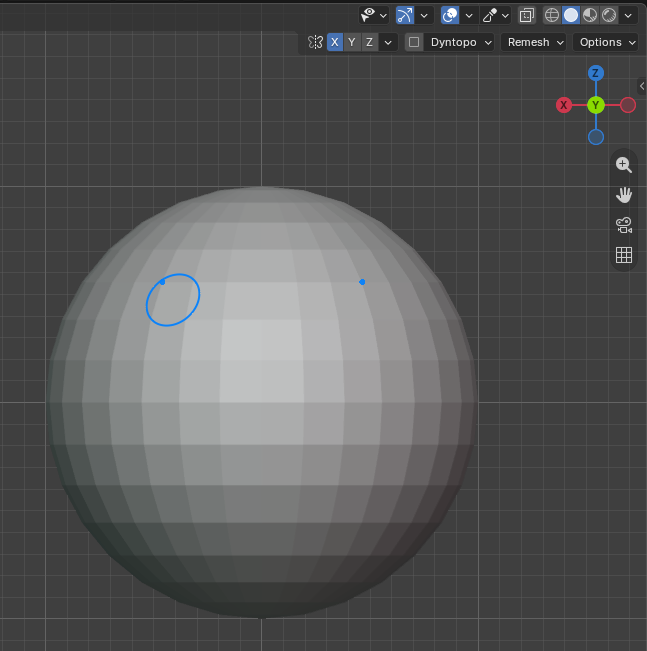The width and height of the screenshot is (647, 651).
Task: Toggle perspective/orthographic grid icon
Action: 623,255
